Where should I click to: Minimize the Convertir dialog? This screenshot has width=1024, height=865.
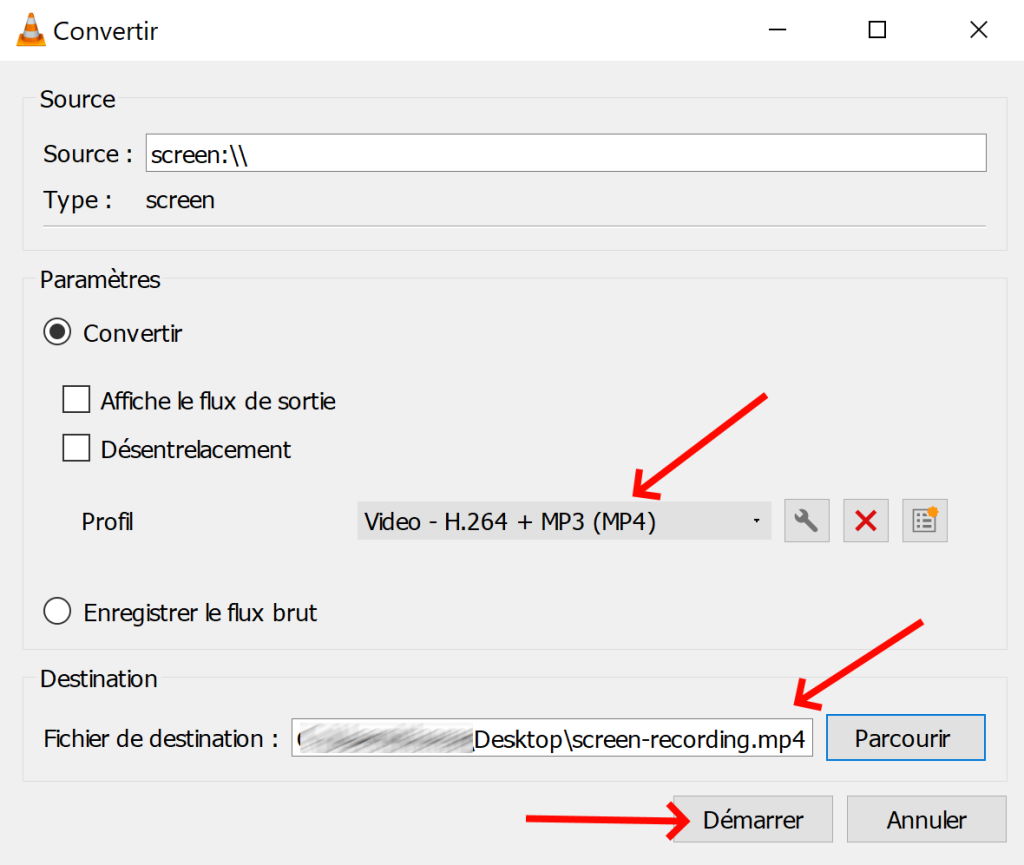coord(777,30)
